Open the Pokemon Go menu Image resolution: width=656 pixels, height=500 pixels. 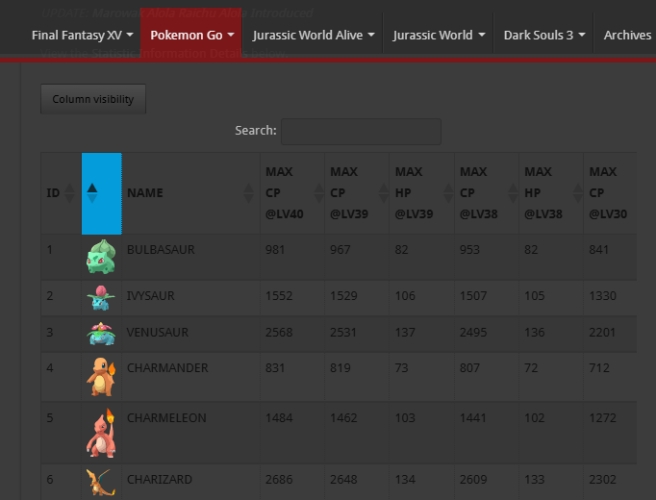point(192,35)
